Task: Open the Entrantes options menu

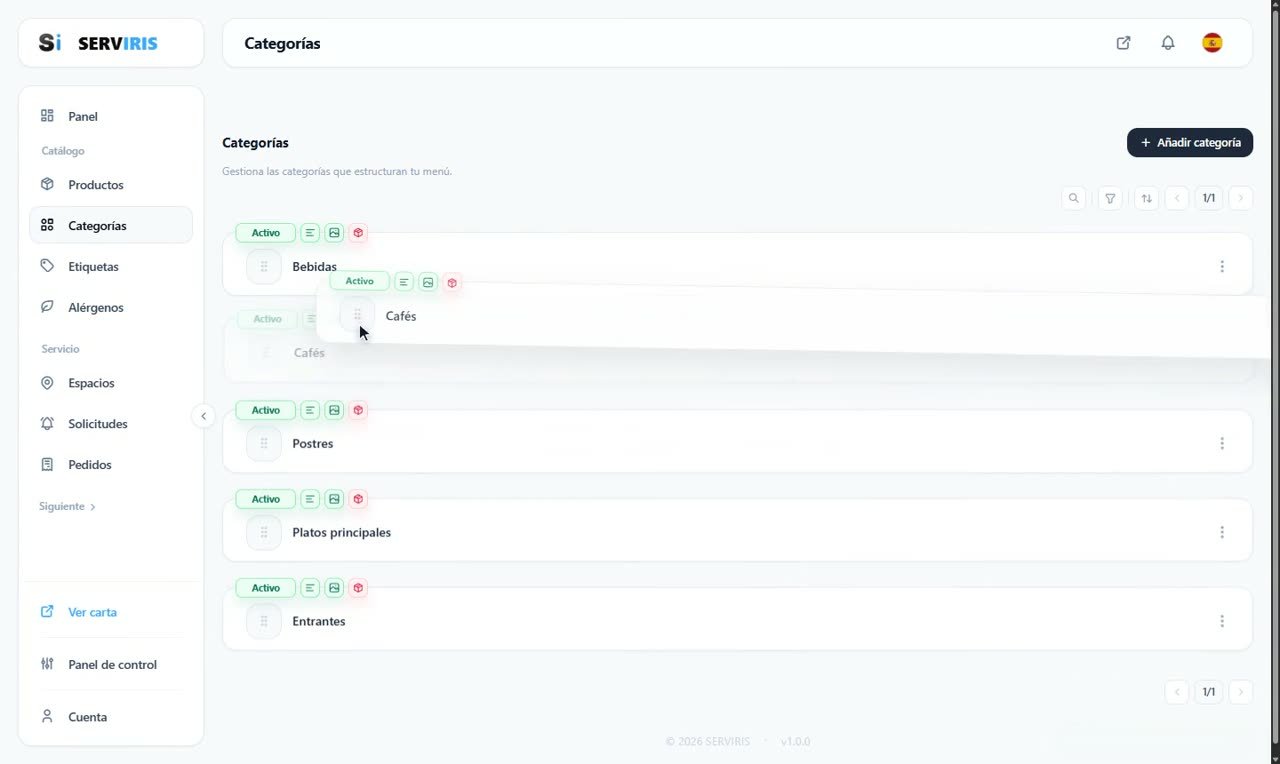Action: [x=1222, y=621]
